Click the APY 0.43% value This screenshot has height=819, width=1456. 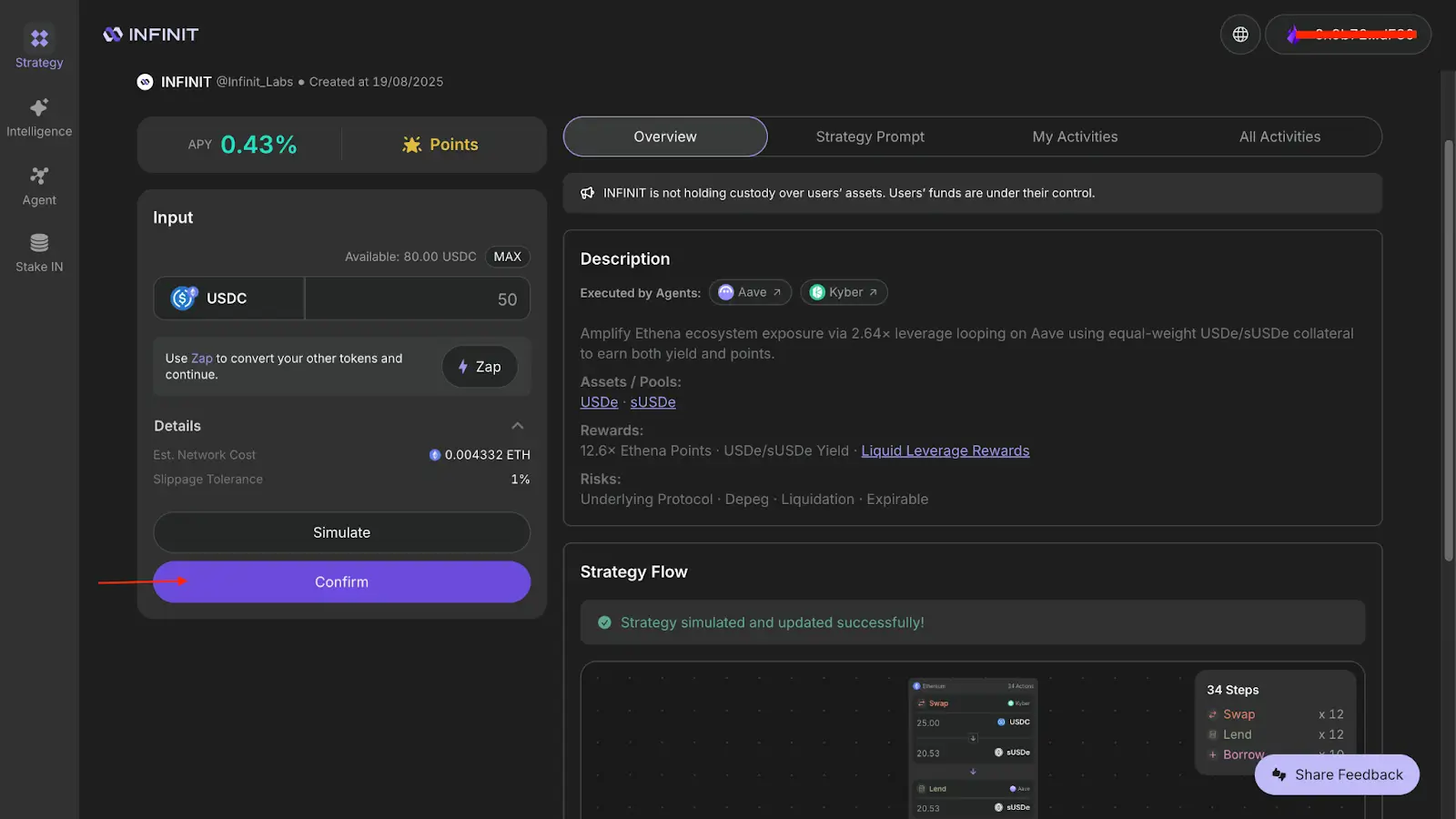258,145
